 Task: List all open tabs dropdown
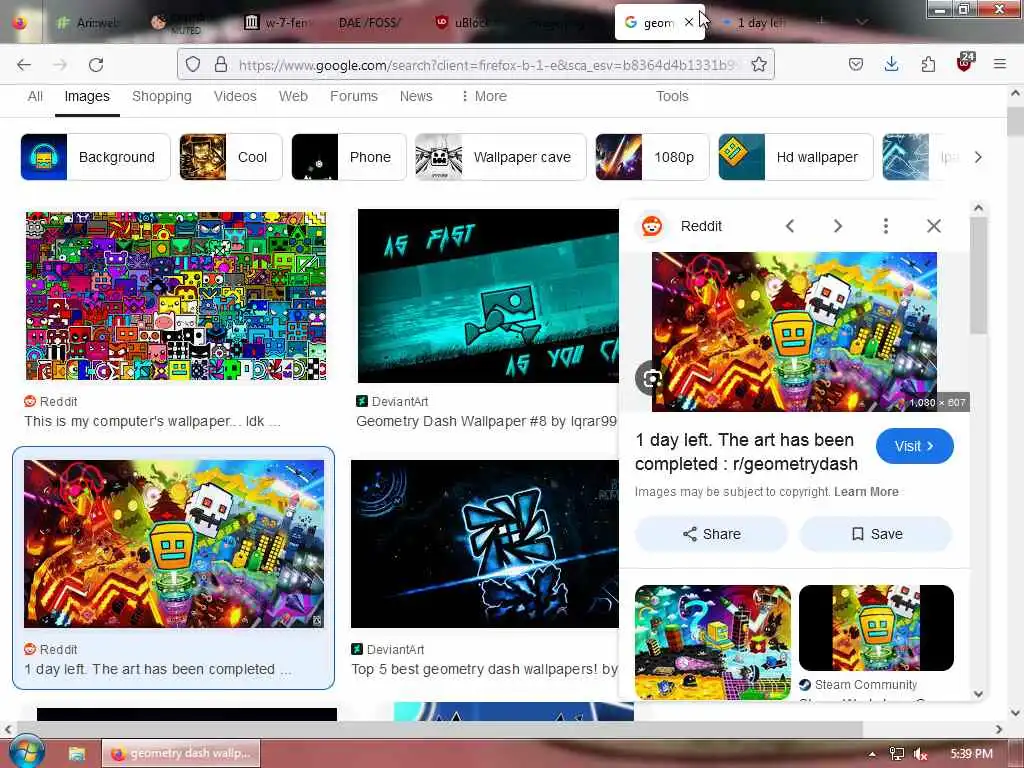click(x=862, y=22)
